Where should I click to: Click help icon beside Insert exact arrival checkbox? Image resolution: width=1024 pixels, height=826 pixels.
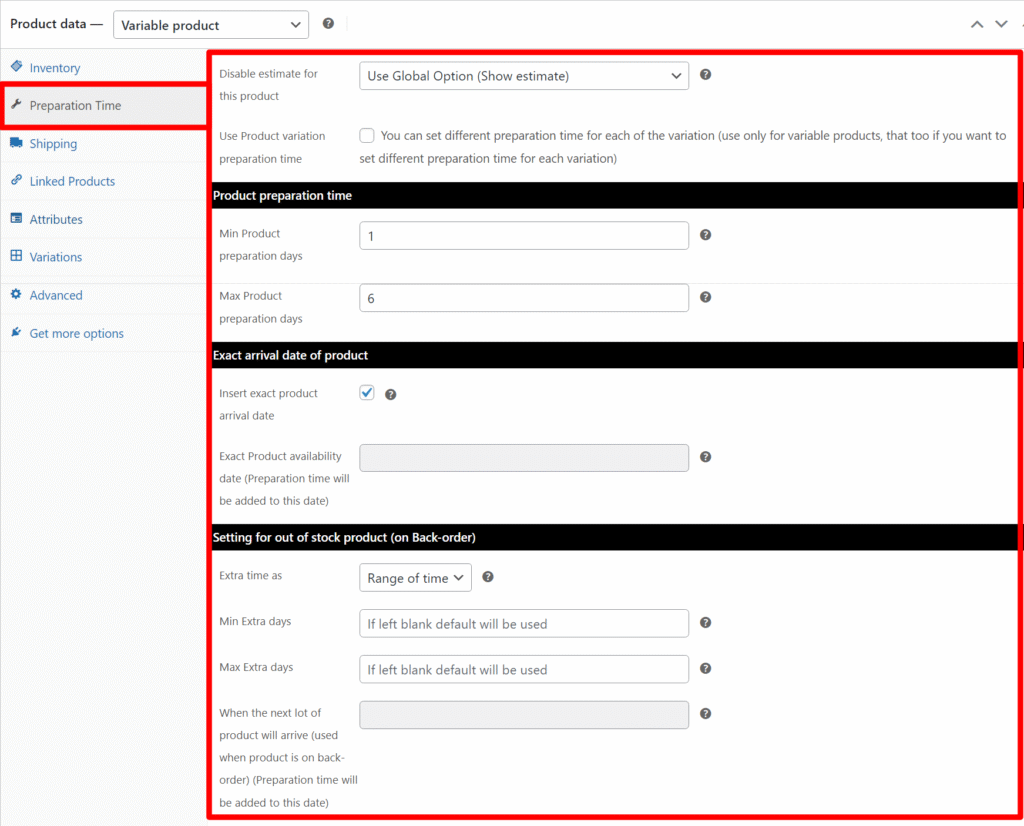click(x=391, y=394)
